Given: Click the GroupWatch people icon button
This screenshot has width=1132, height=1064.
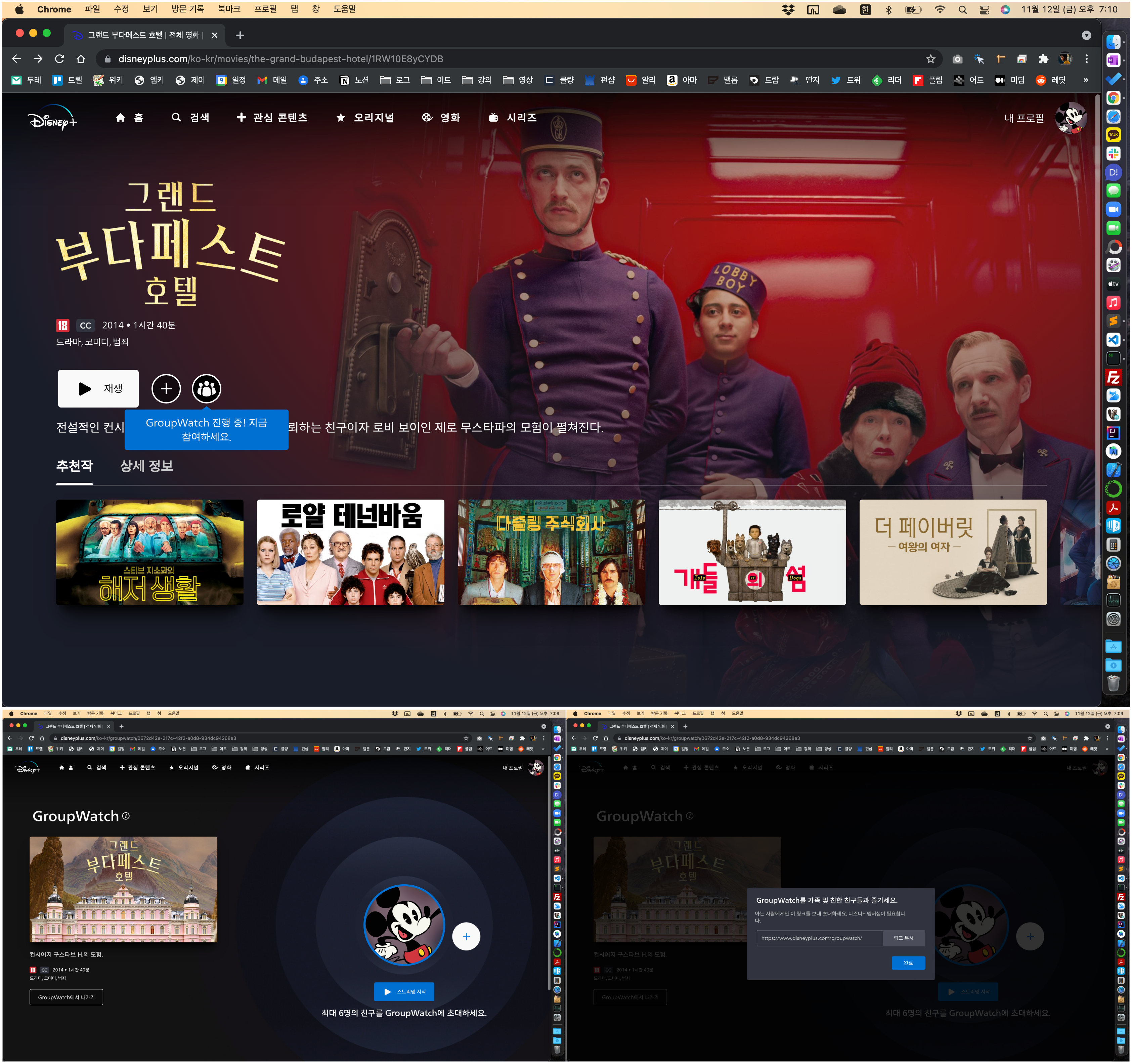Looking at the screenshot, I should coord(206,389).
